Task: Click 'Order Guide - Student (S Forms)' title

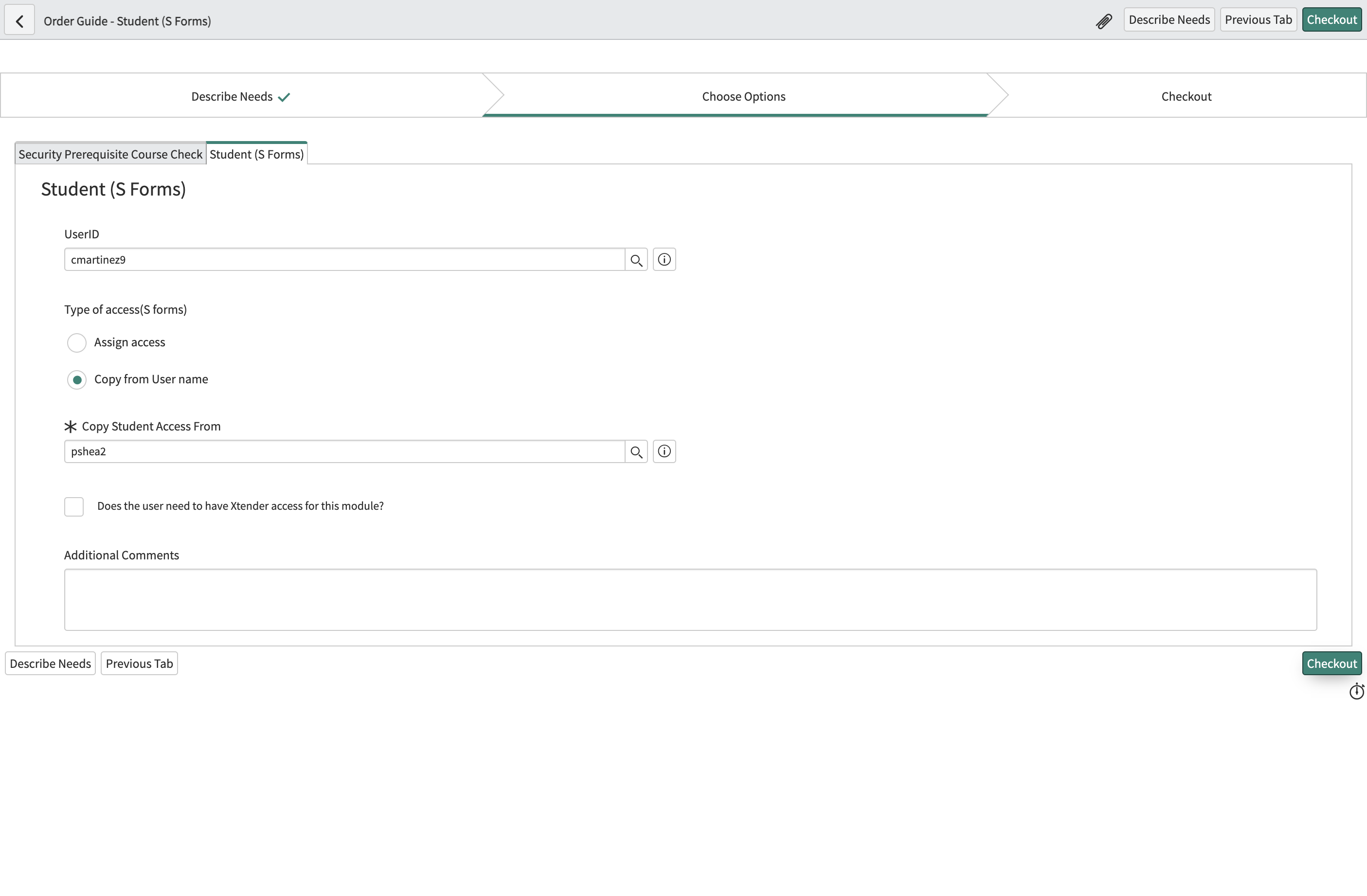Action: pos(127,21)
